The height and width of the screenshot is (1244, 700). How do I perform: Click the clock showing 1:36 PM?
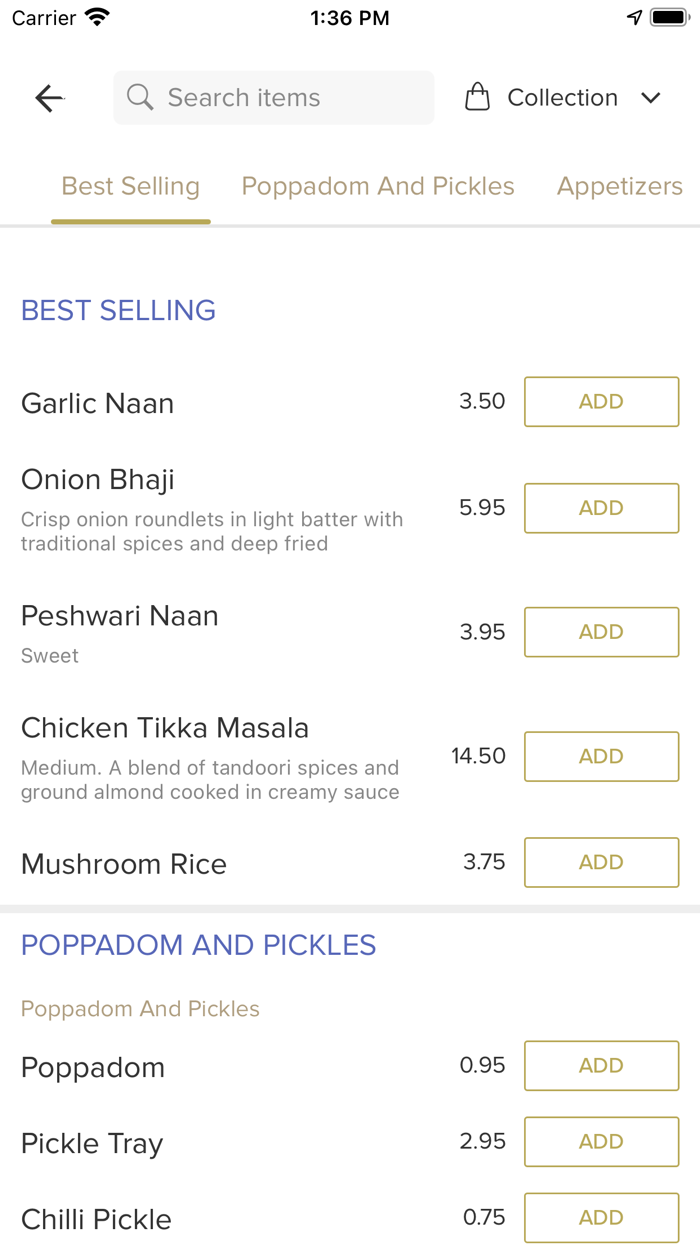(x=349, y=16)
